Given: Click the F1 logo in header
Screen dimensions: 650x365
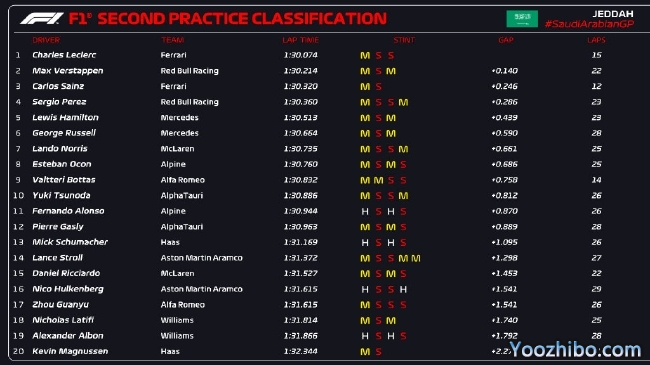Looking at the screenshot, I should [41, 19].
